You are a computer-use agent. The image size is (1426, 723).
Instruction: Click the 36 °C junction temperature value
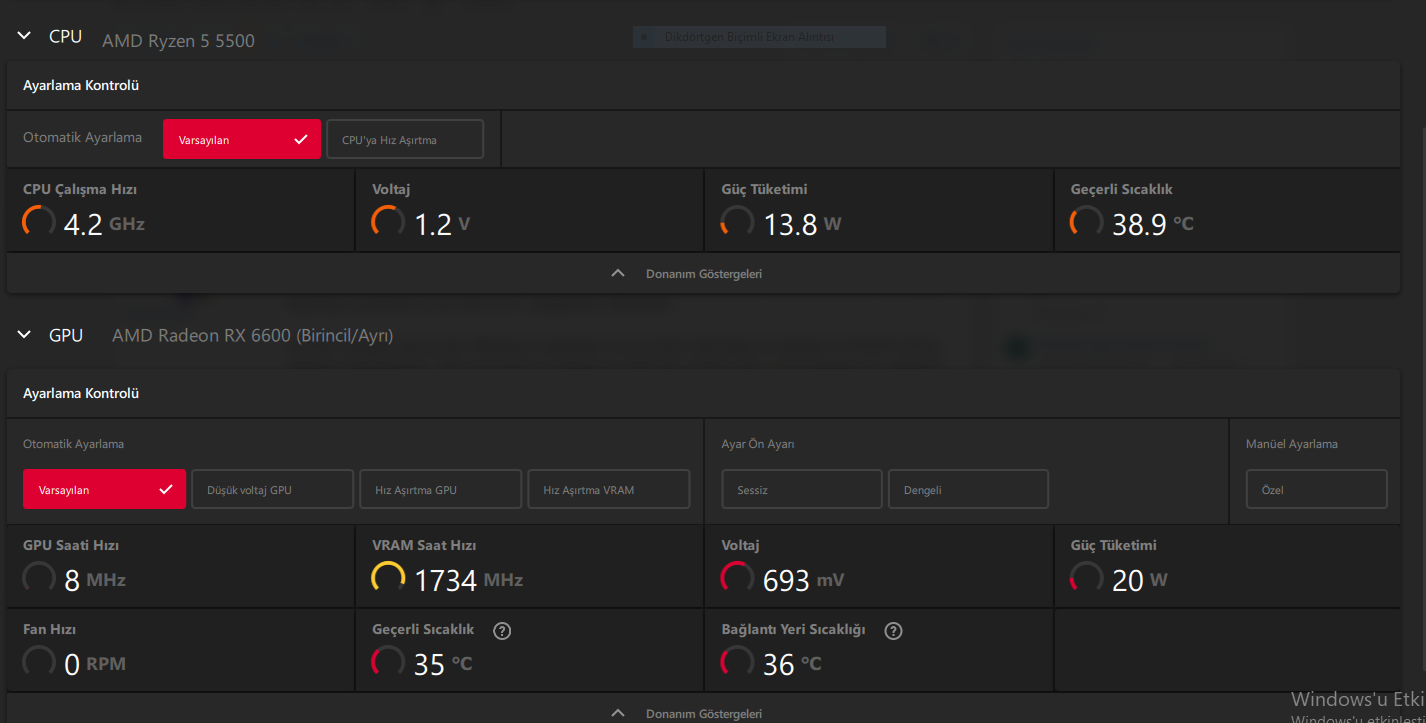click(x=792, y=664)
